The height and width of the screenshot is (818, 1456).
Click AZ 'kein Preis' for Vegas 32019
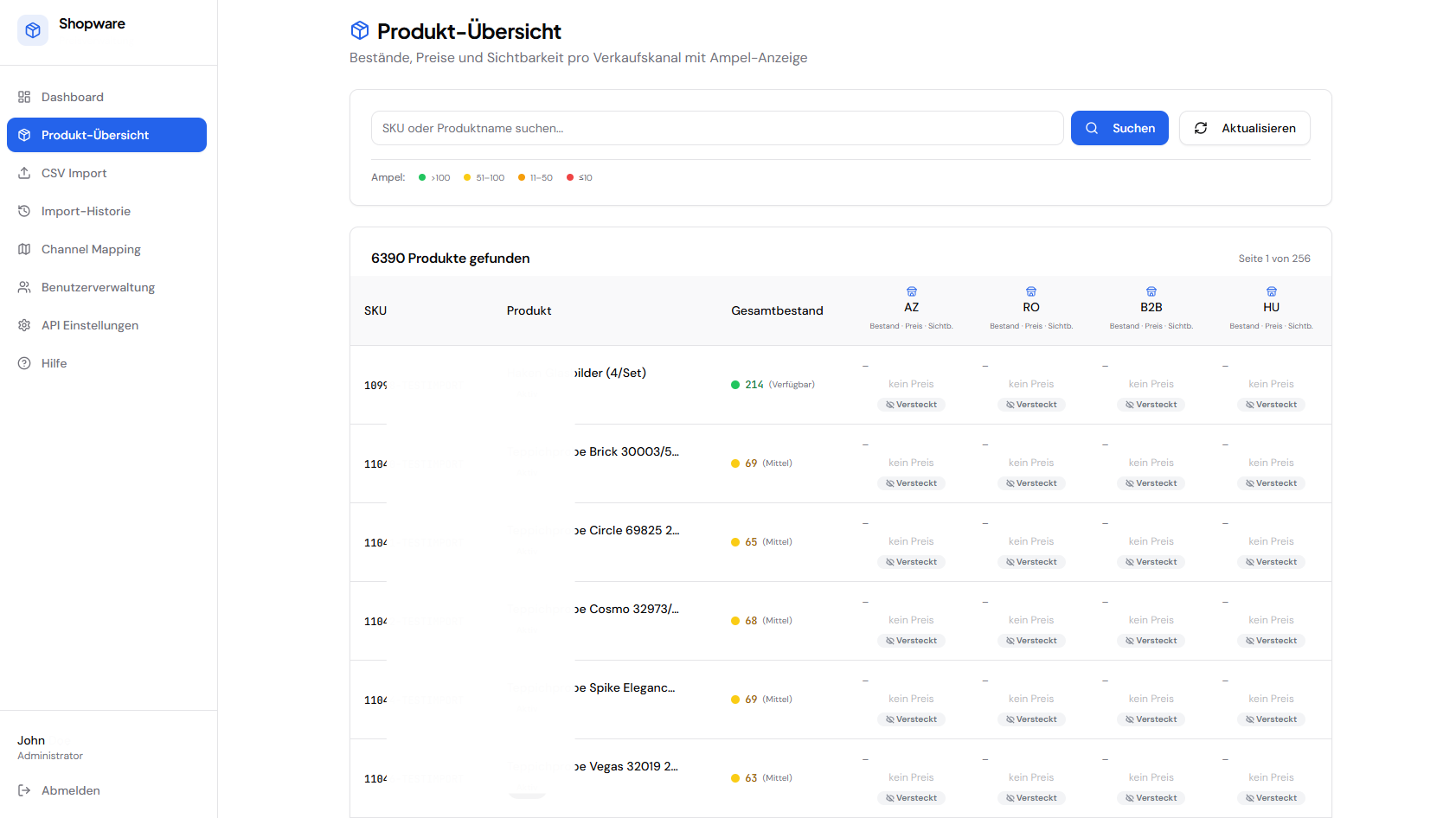click(x=911, y=777)
